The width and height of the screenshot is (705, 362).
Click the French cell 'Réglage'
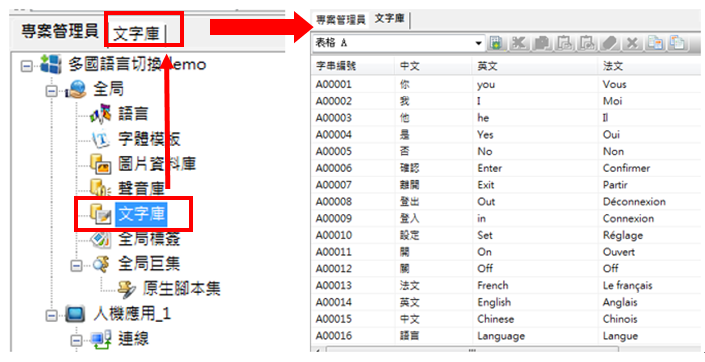pos(623,236)
